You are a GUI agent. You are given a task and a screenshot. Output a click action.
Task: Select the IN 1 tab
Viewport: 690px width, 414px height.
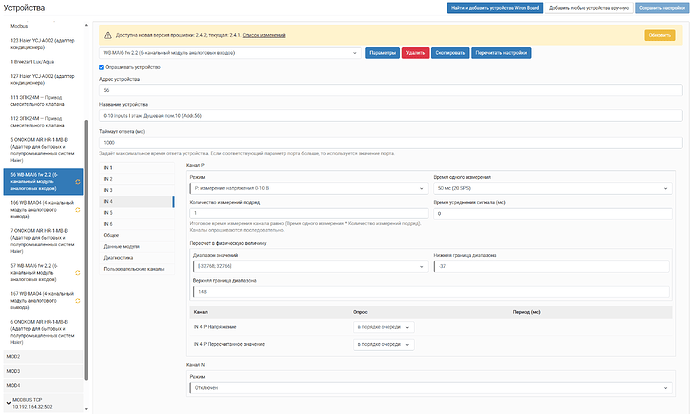coord(137,168)
